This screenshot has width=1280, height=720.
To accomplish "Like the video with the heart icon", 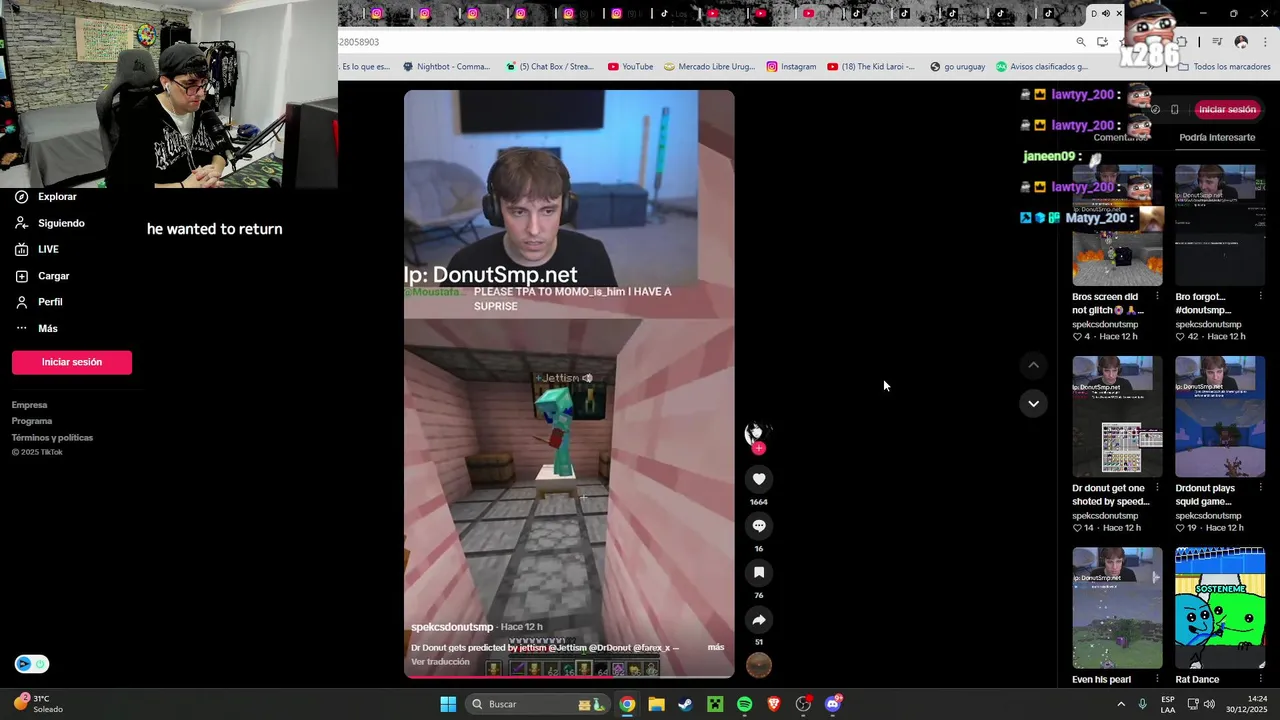I will click(x=759, y=479).
